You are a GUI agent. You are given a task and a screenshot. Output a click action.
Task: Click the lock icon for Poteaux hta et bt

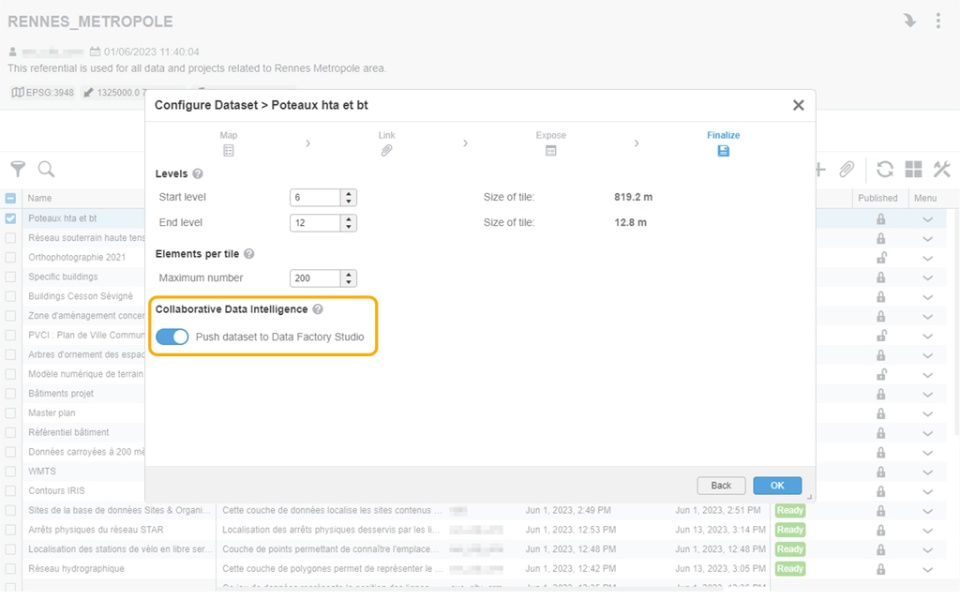[880, 219]
